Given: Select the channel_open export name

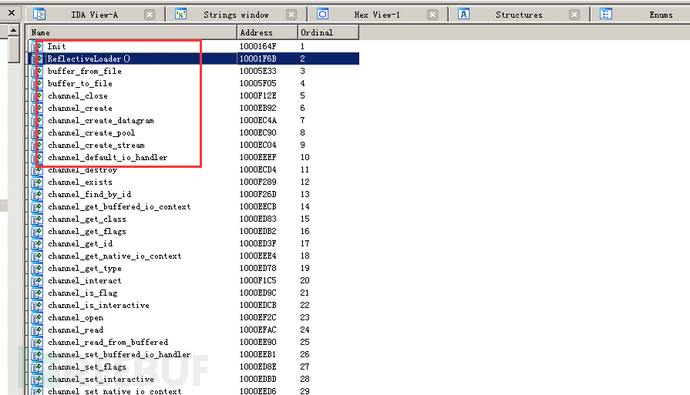Looking at the screenshot, I should [75, 317].
